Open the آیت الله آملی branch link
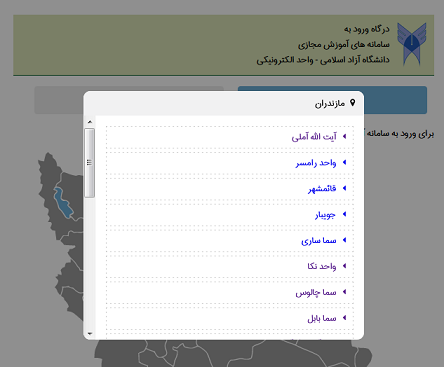The width and height of the screenshot is (444, 367). point(314,137)
